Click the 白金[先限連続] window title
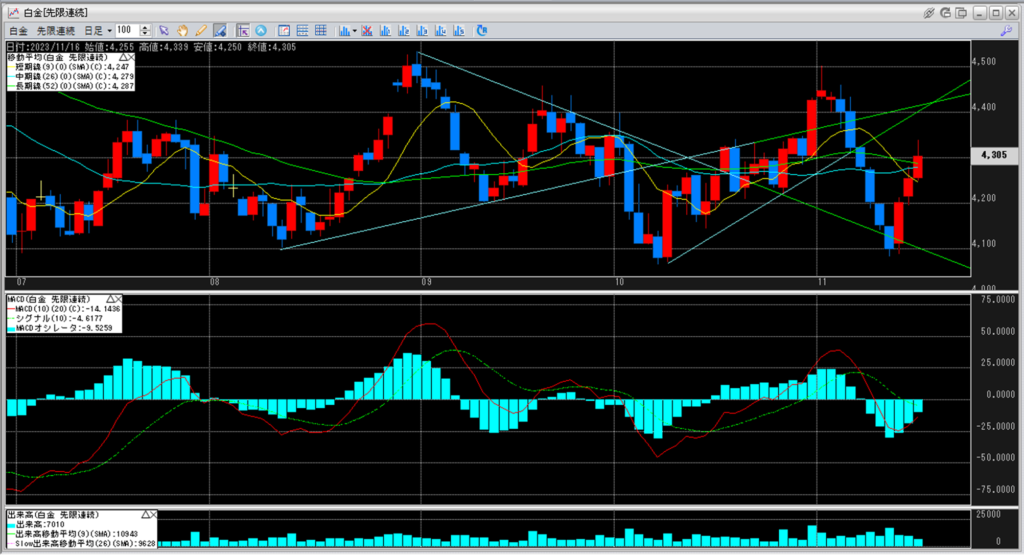This screenshot has height=555, width=1024. coord(56,13)
